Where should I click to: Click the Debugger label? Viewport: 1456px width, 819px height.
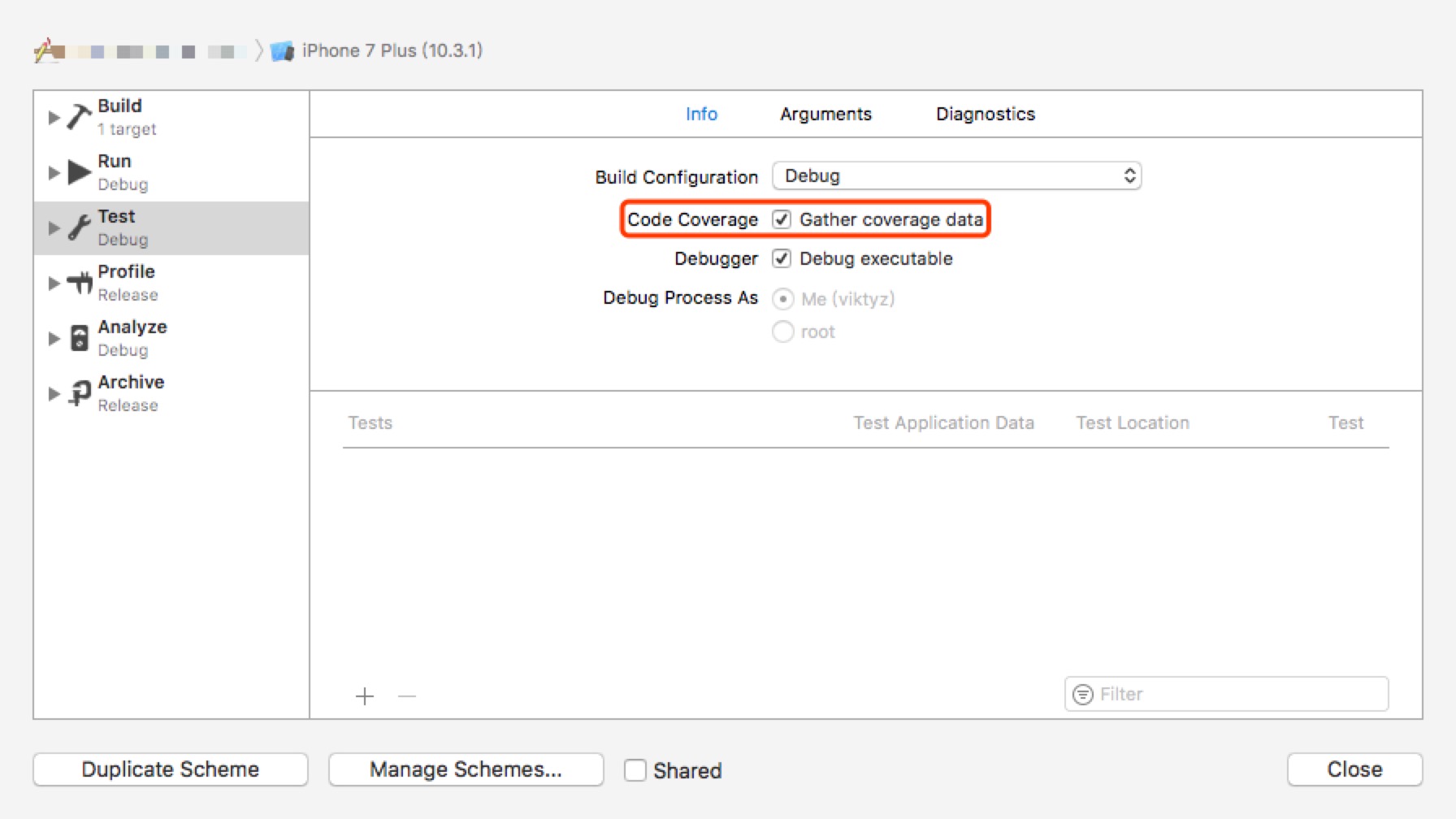coord(716,258)
